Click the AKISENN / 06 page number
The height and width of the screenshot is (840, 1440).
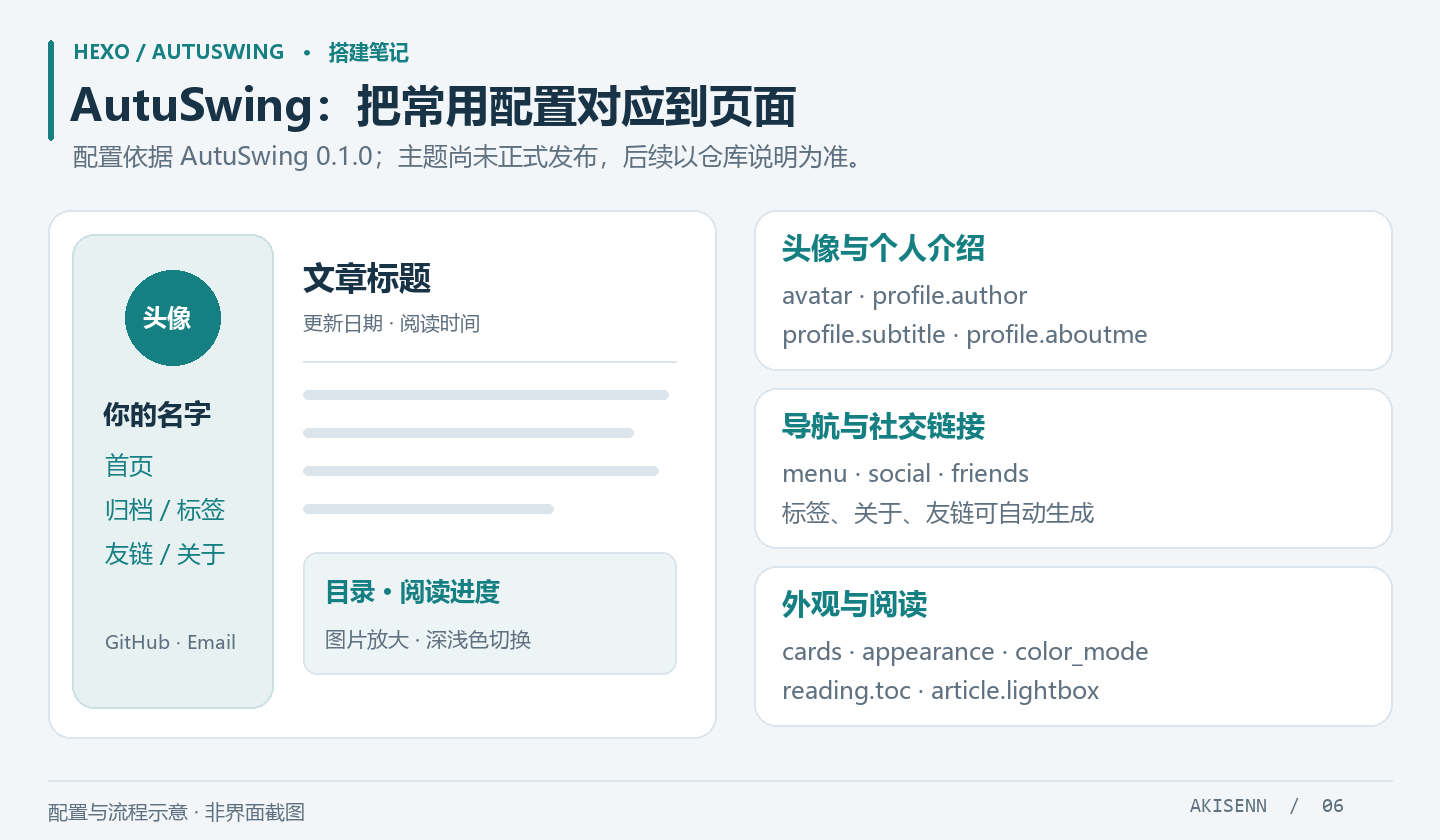click(1267, 806)
